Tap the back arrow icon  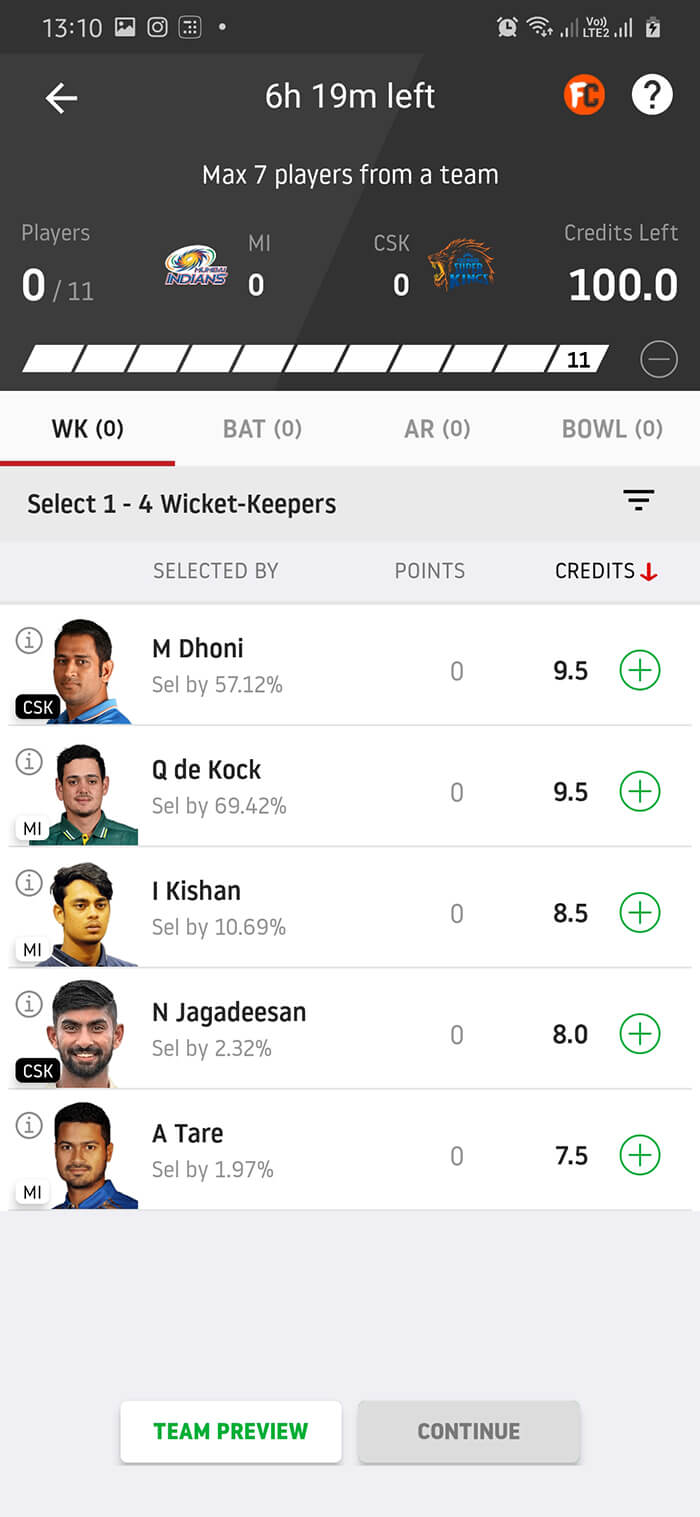tap(61, 98)
